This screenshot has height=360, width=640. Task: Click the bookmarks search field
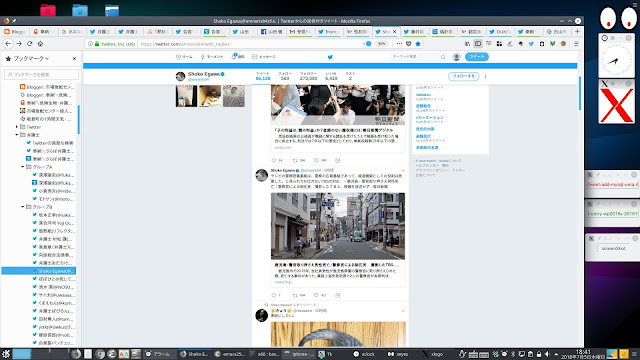click(x=41, y=74)
